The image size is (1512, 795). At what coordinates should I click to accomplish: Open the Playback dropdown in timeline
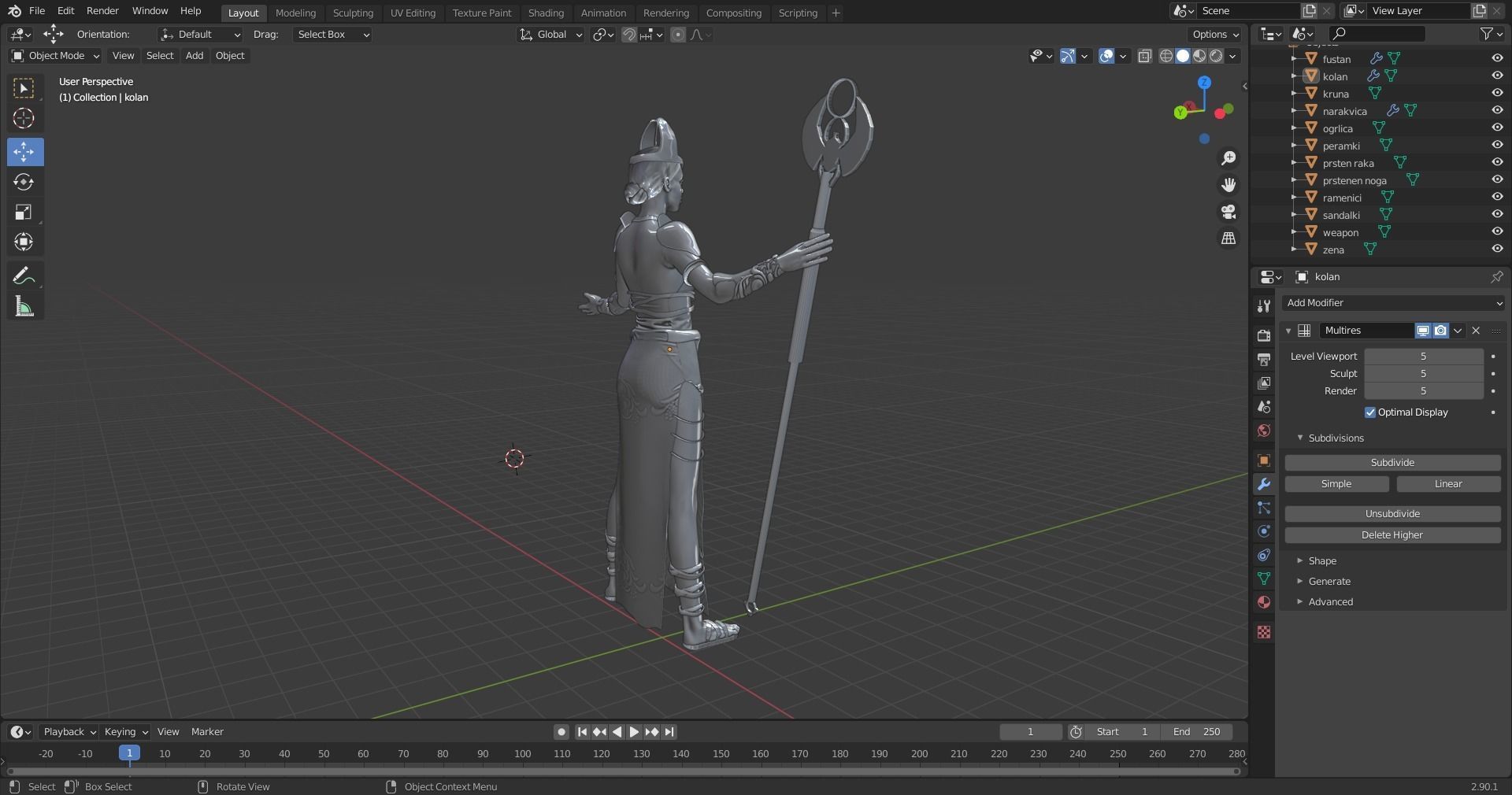click(69, 732)
